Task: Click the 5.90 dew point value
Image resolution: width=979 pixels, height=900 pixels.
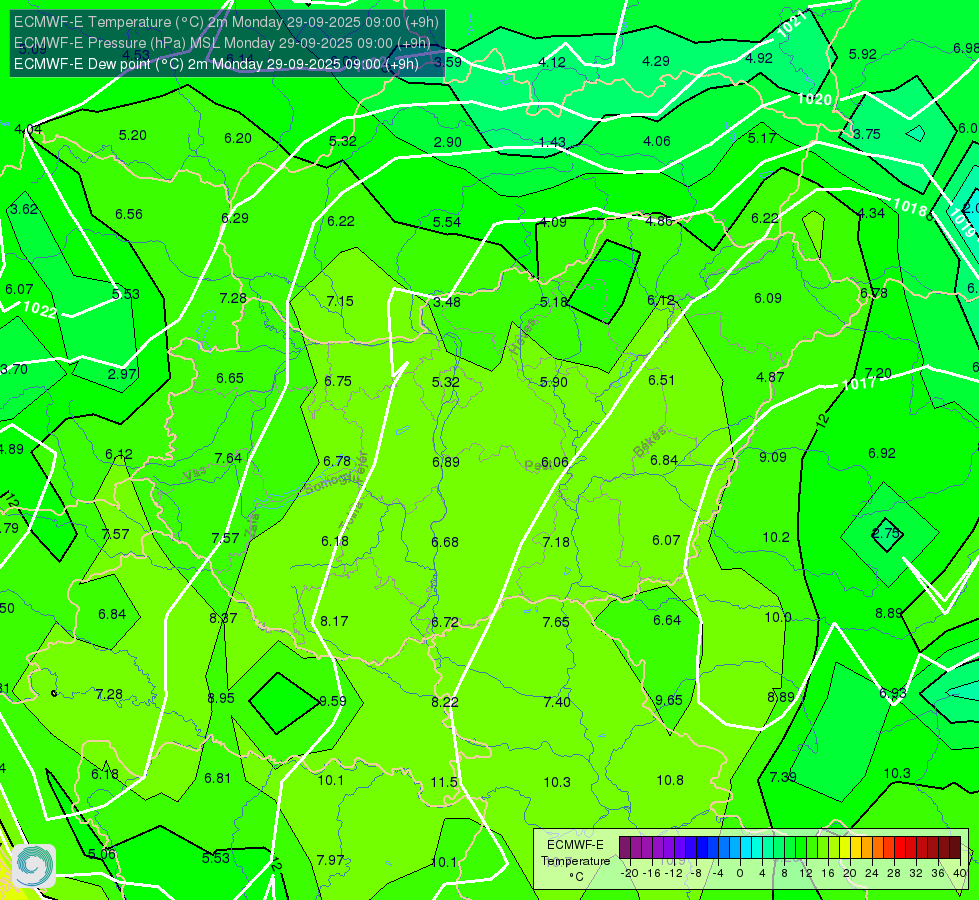Action: 553,382
